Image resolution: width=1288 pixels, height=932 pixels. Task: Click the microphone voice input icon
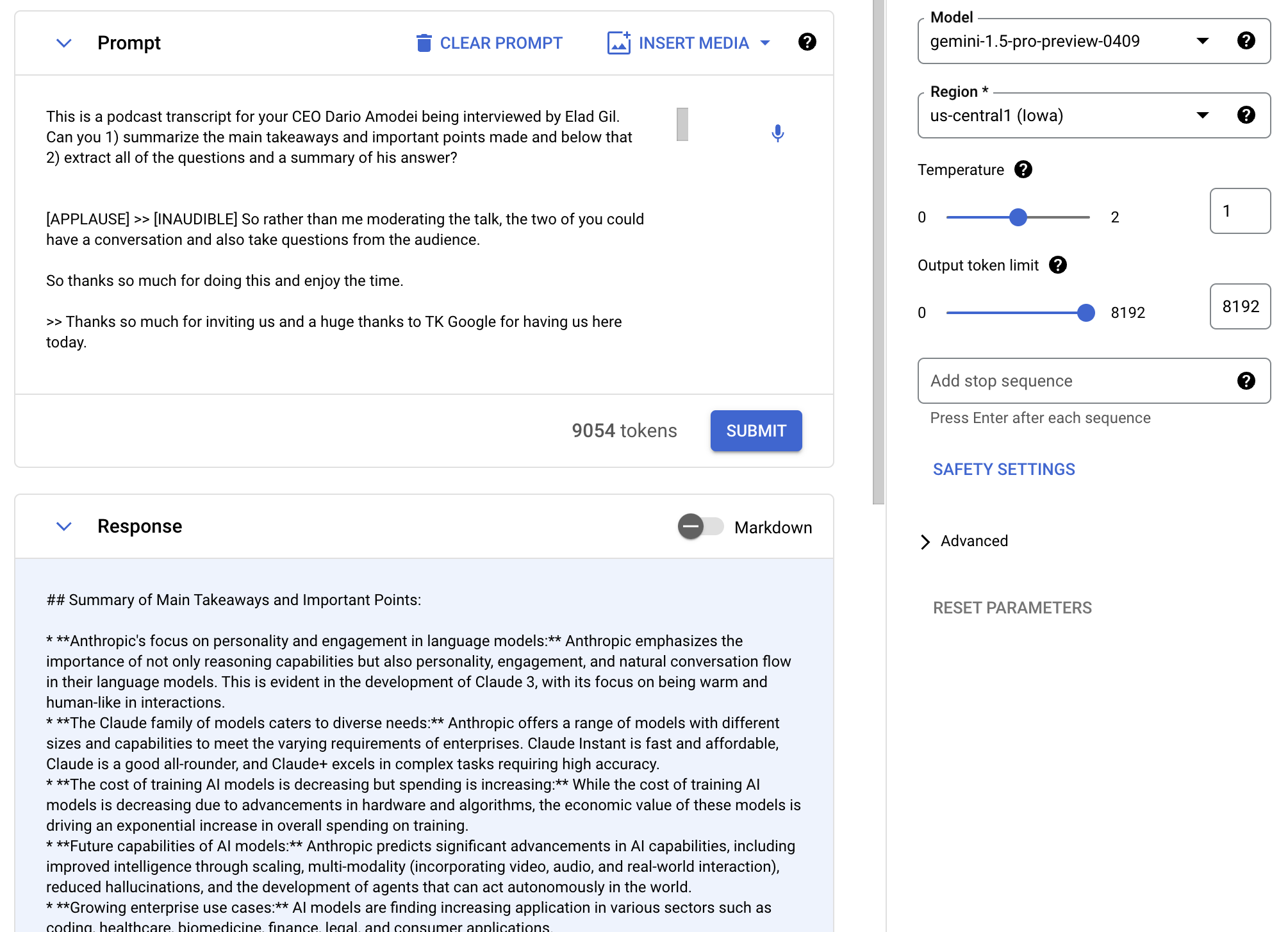point(777,133)
